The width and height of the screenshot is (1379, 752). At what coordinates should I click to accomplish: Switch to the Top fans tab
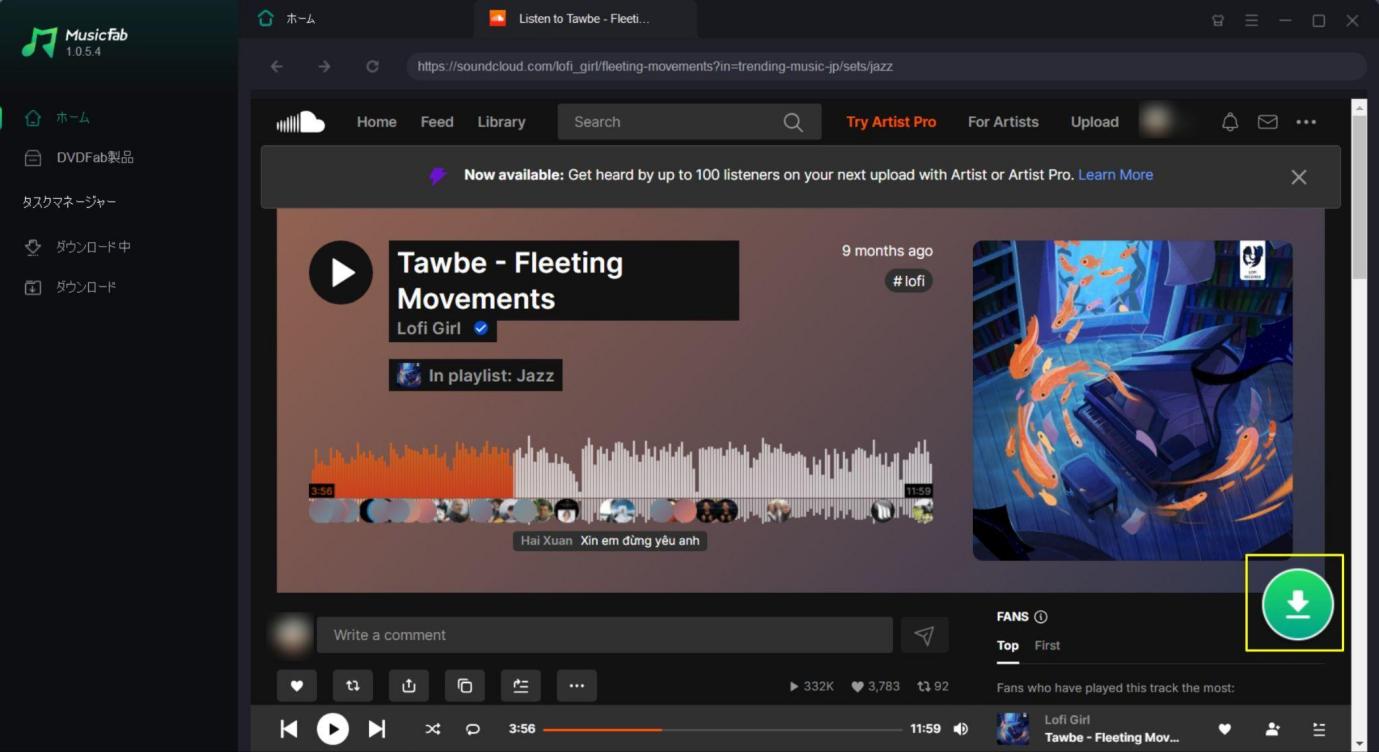[1008, 646]
